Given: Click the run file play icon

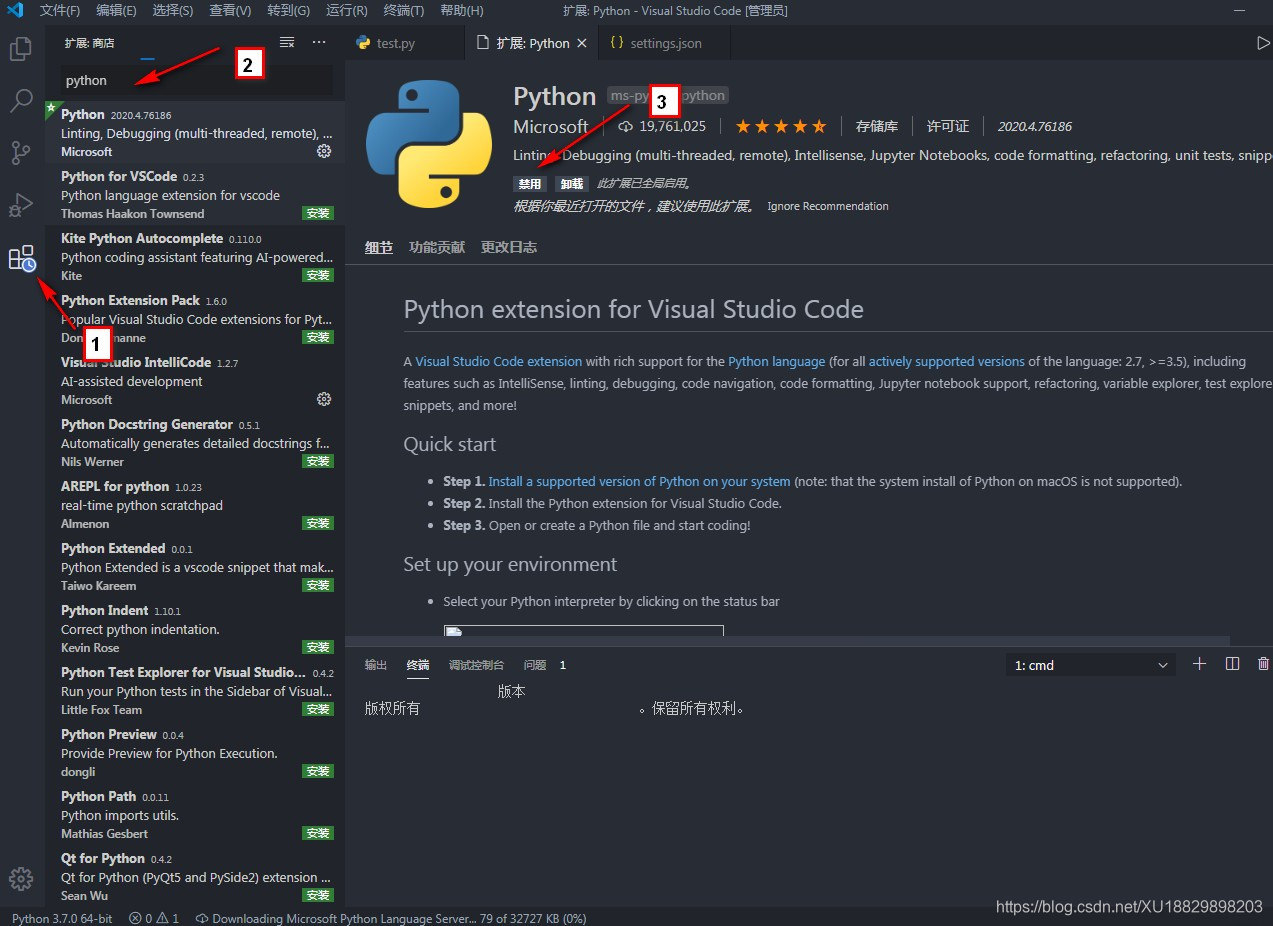Looking at the screenshot, I should 1263,43.
